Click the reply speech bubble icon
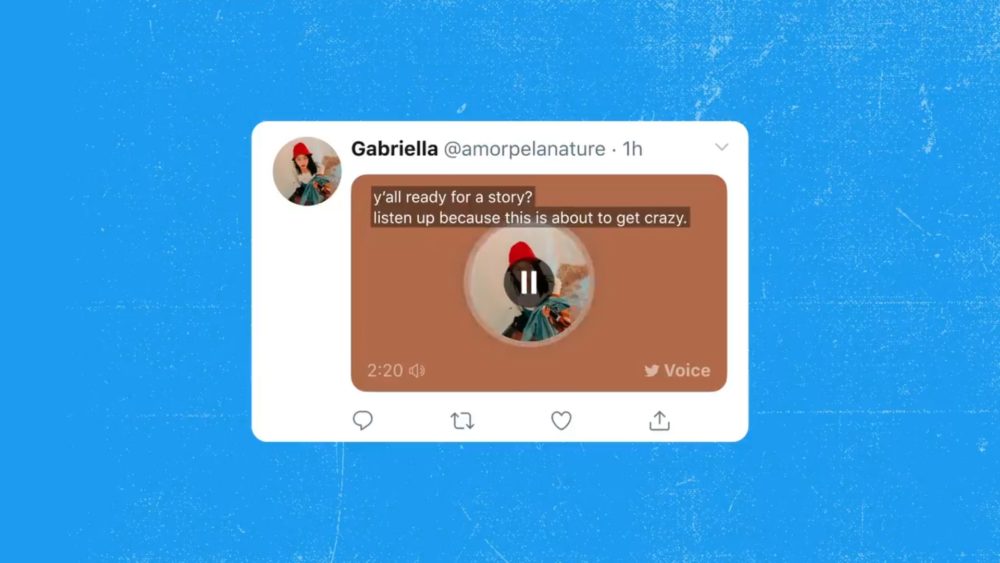Image resolution: width=1000 pixels, height=563 pixels. pos(363,420)
